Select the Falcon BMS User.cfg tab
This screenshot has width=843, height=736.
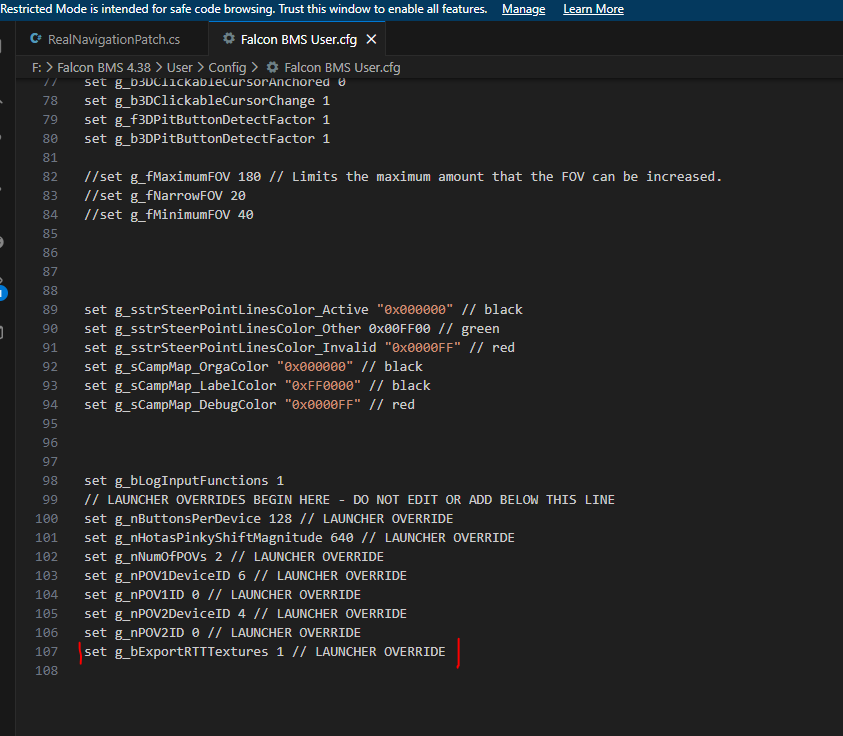tap(297, 39)
